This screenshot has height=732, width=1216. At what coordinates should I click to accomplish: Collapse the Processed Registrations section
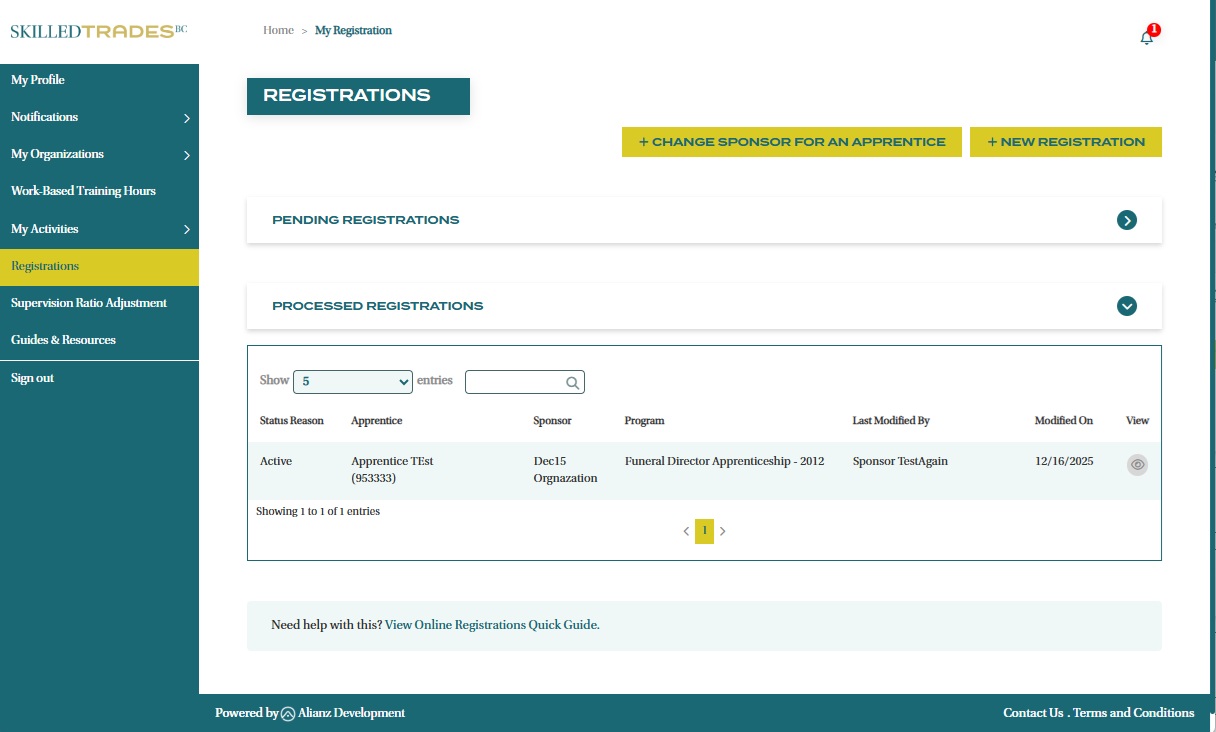coord(1126,306)
